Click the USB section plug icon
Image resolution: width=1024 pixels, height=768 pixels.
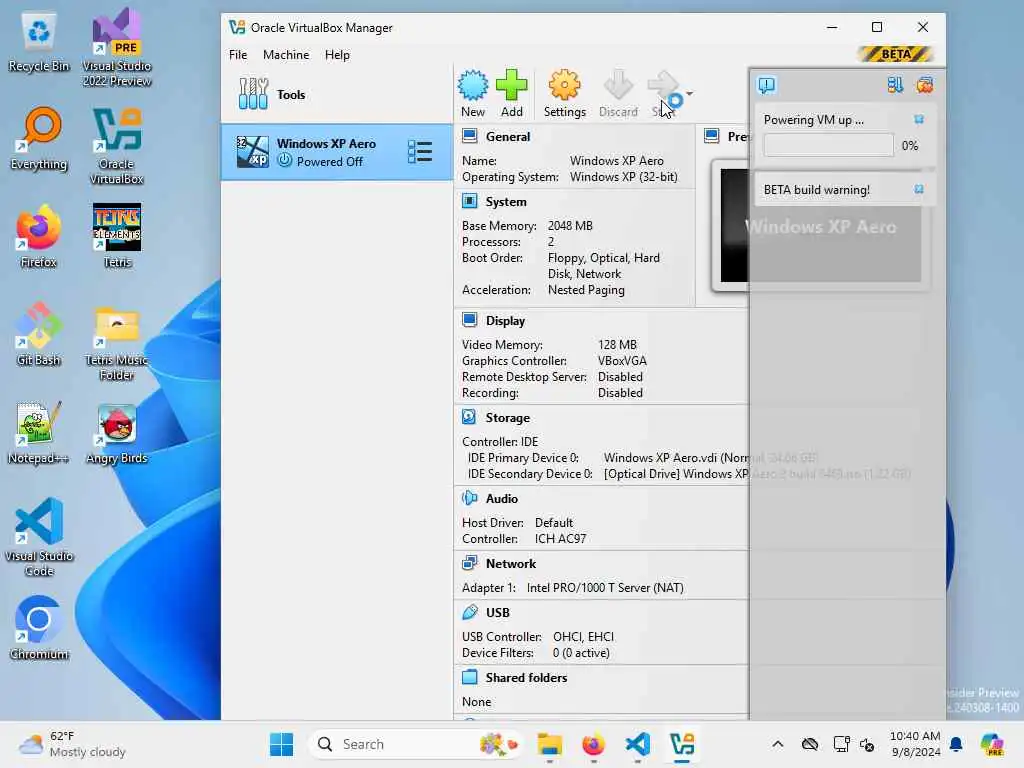click(x=470, y=612)
